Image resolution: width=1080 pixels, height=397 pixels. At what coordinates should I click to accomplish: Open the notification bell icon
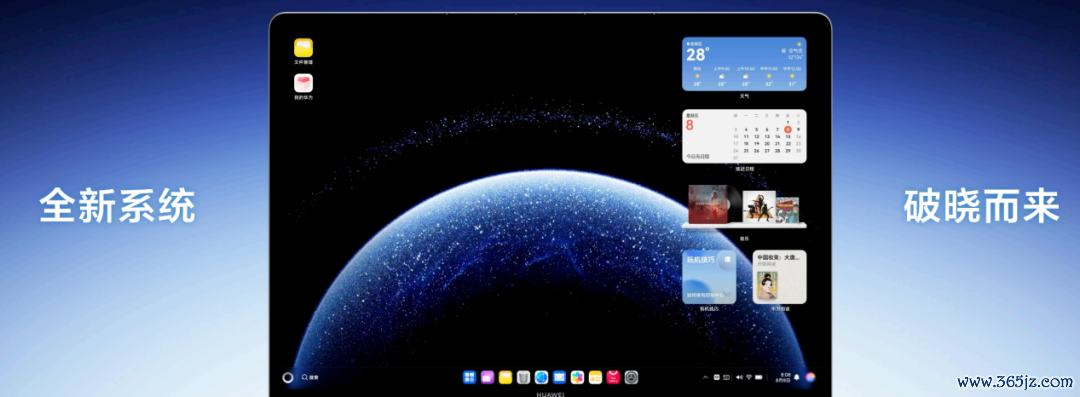[797, 377]
